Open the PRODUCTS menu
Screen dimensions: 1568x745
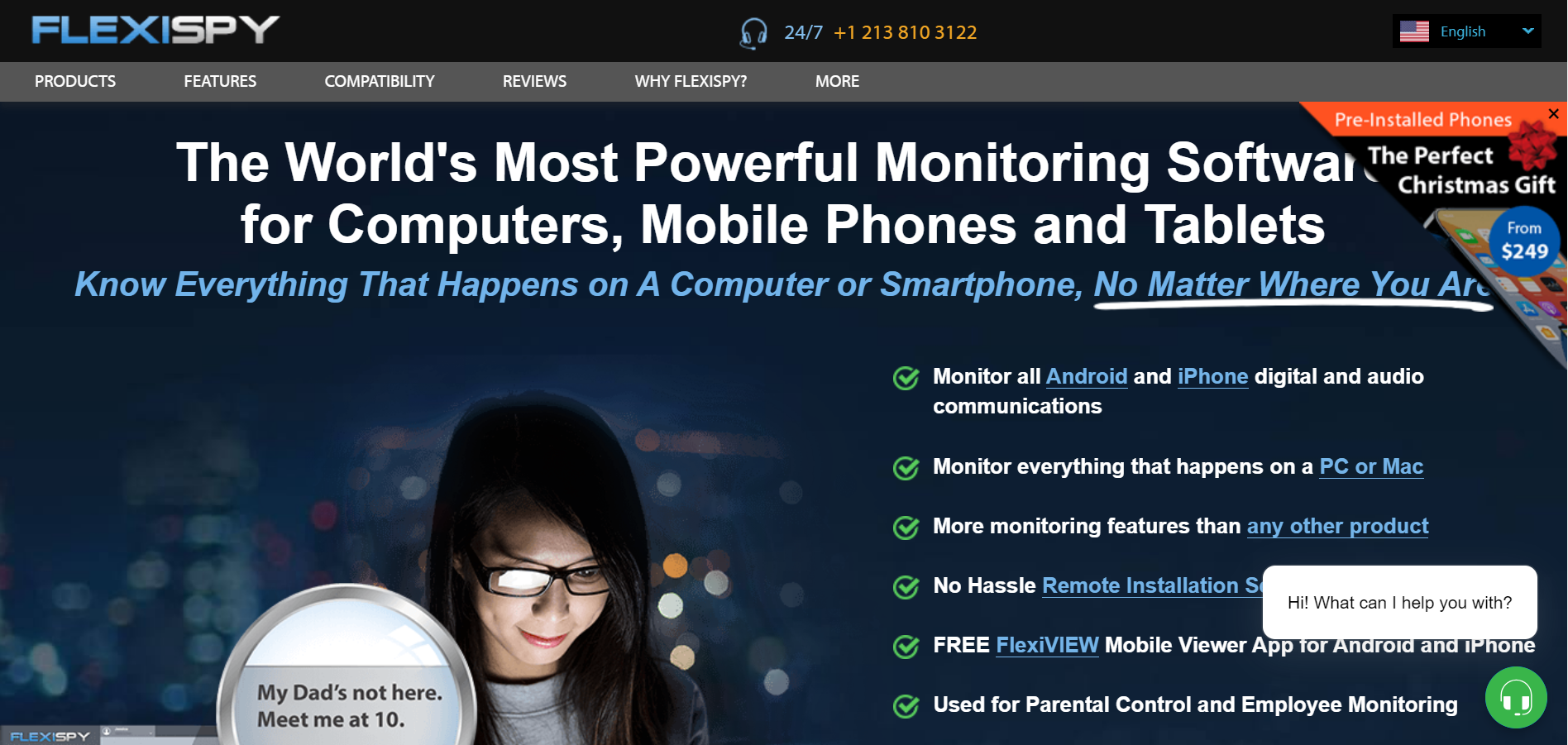(x=75, y=81)
